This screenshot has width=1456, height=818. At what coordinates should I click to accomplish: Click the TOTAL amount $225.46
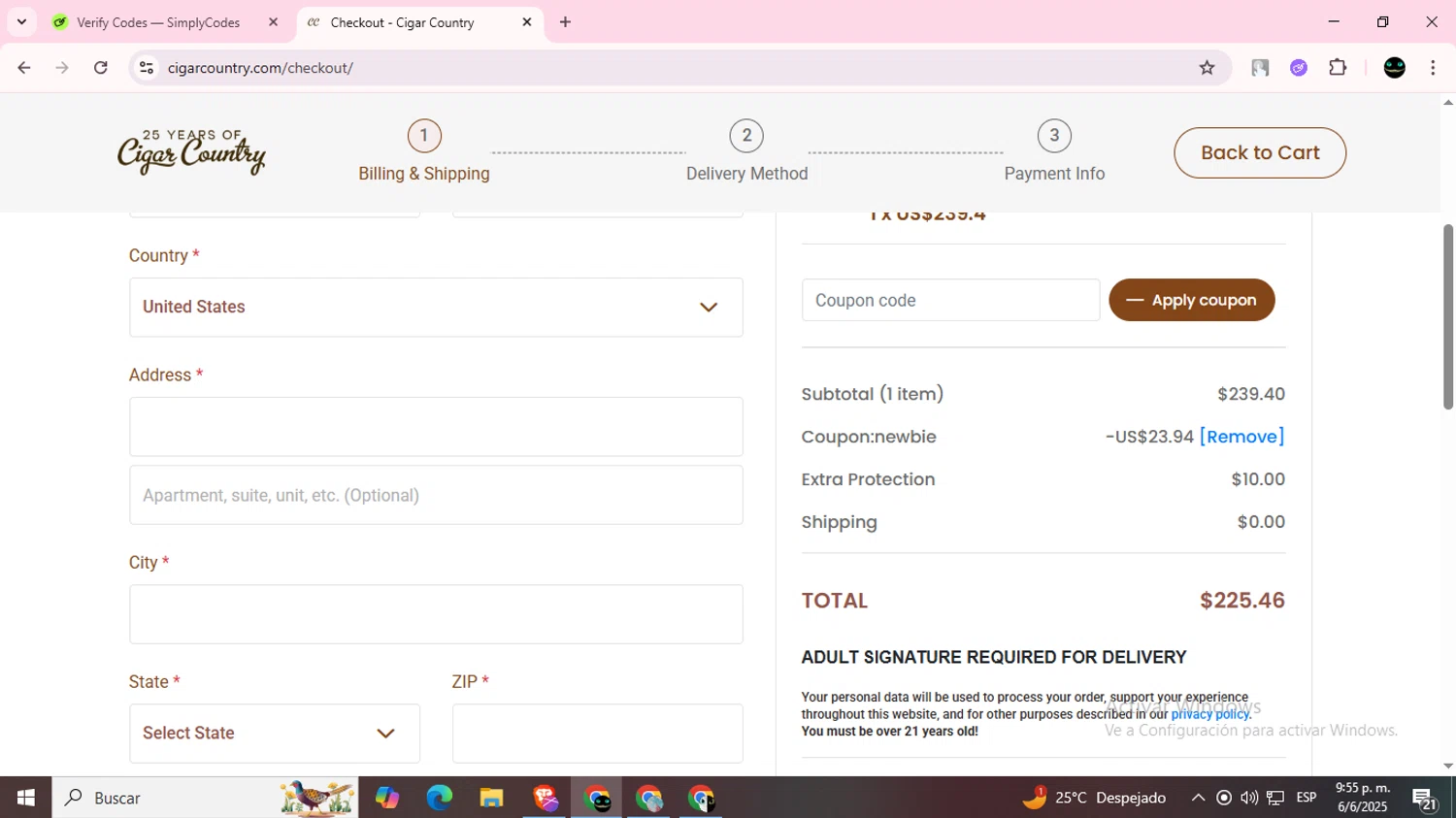pyautogui.click(x=1242, y=601)
